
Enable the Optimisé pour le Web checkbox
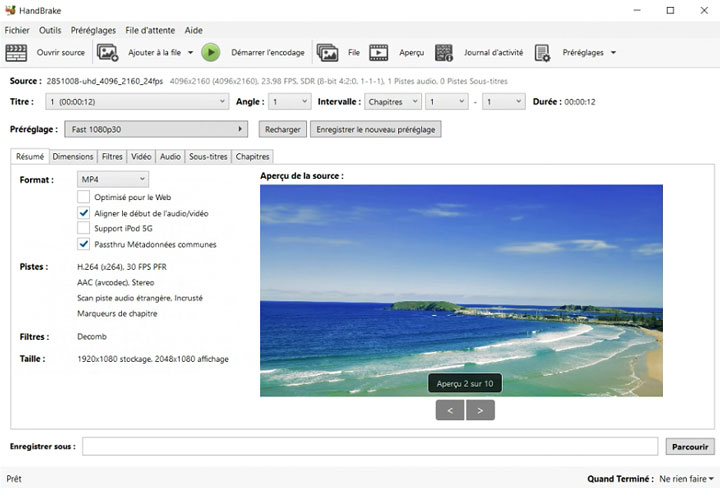click(84, 197)
